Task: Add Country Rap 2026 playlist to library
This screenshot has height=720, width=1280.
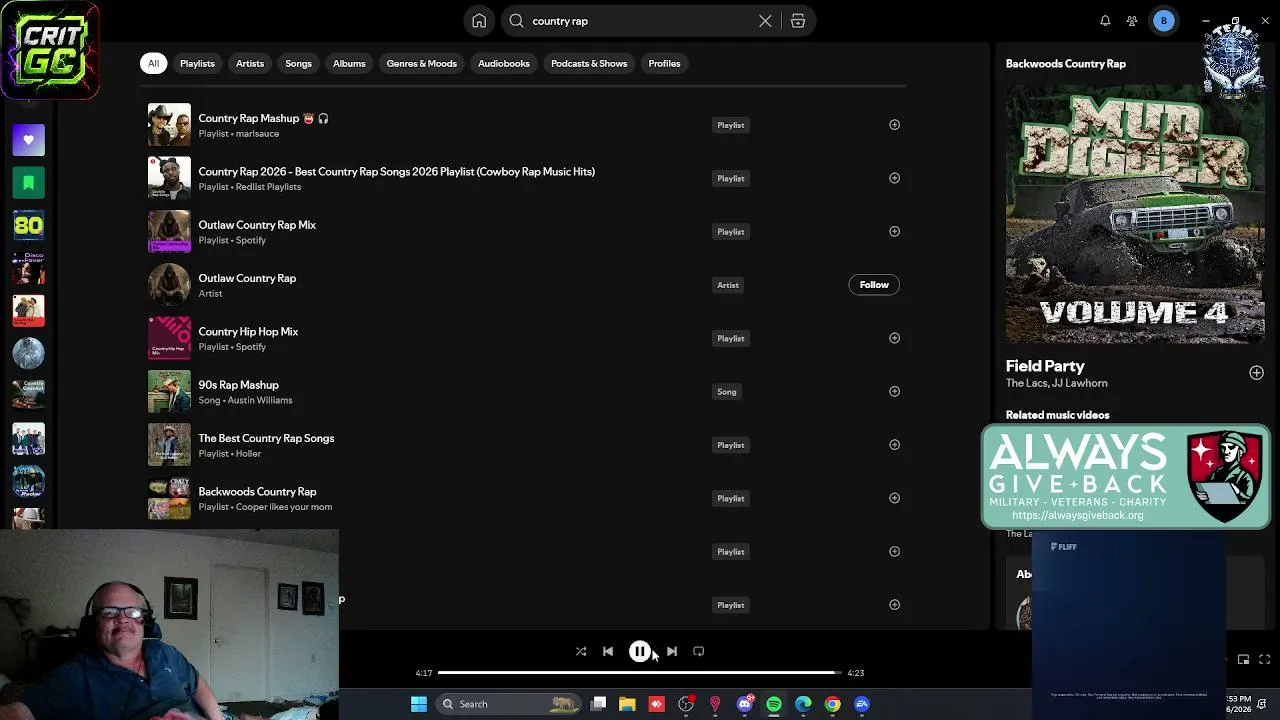Action: [x=894, y=178]
